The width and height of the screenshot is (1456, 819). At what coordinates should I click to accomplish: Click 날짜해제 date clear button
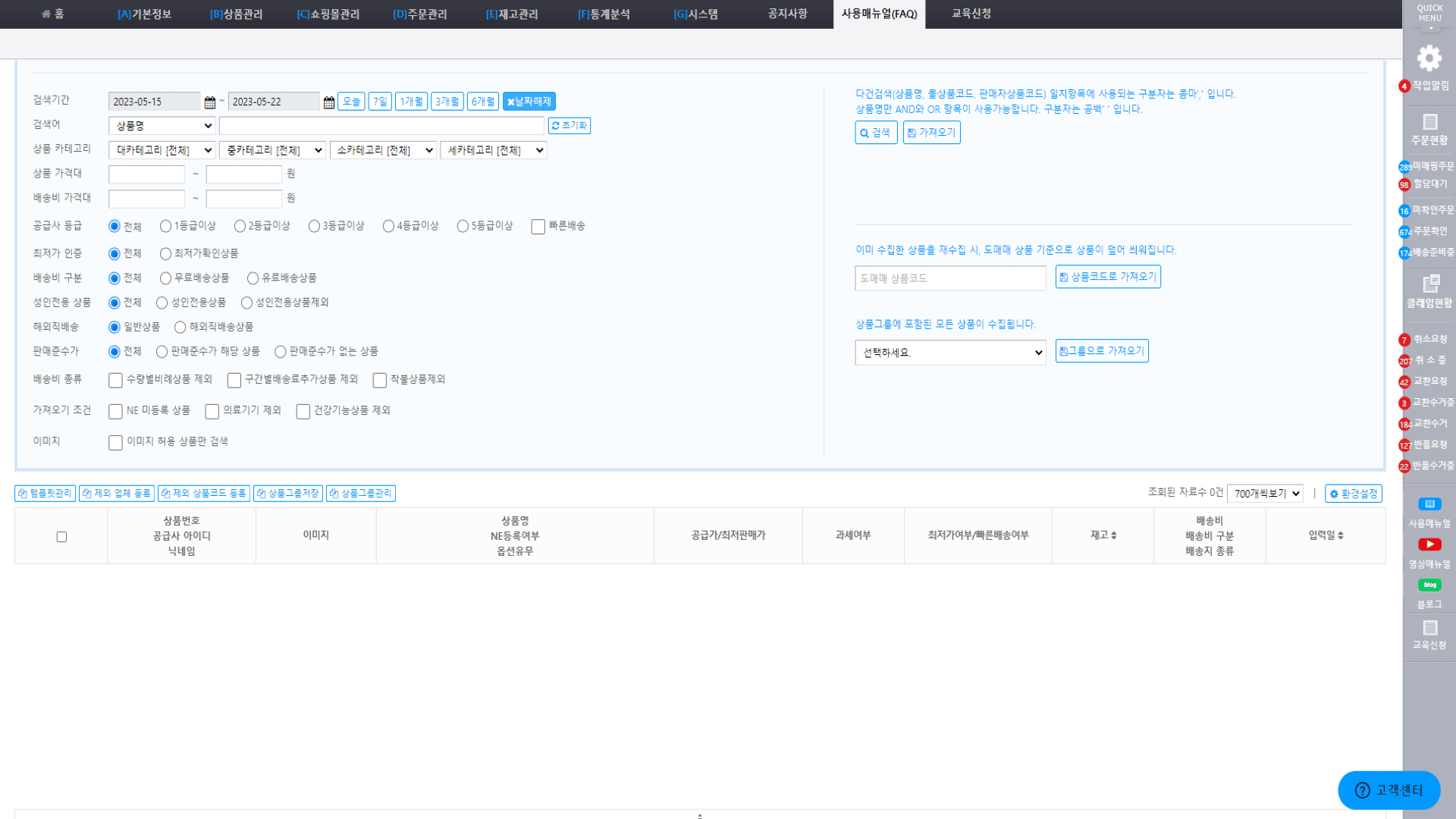pyautogui.click(x=529, y=102)
